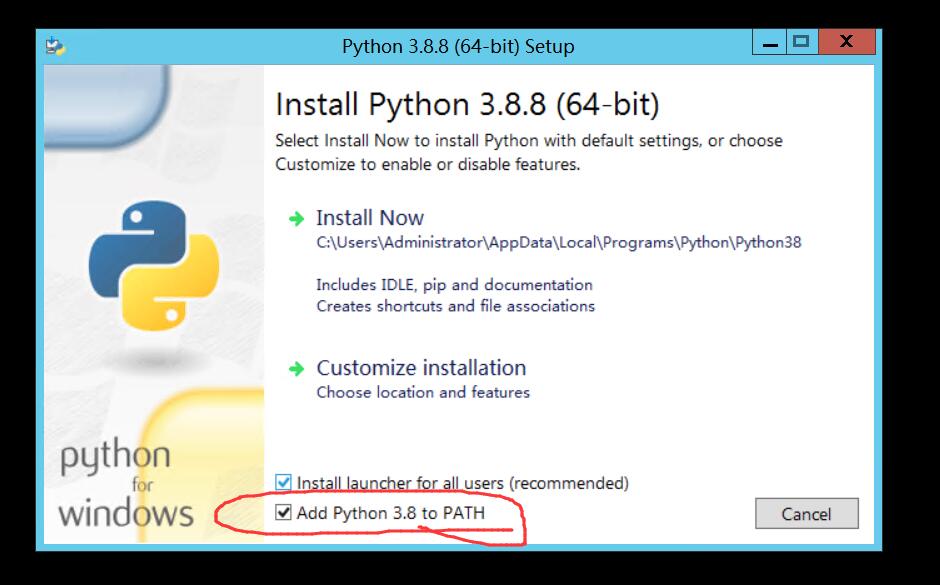Minimize the Python Setup window
The image size is (940, 585).
(770, 43)
